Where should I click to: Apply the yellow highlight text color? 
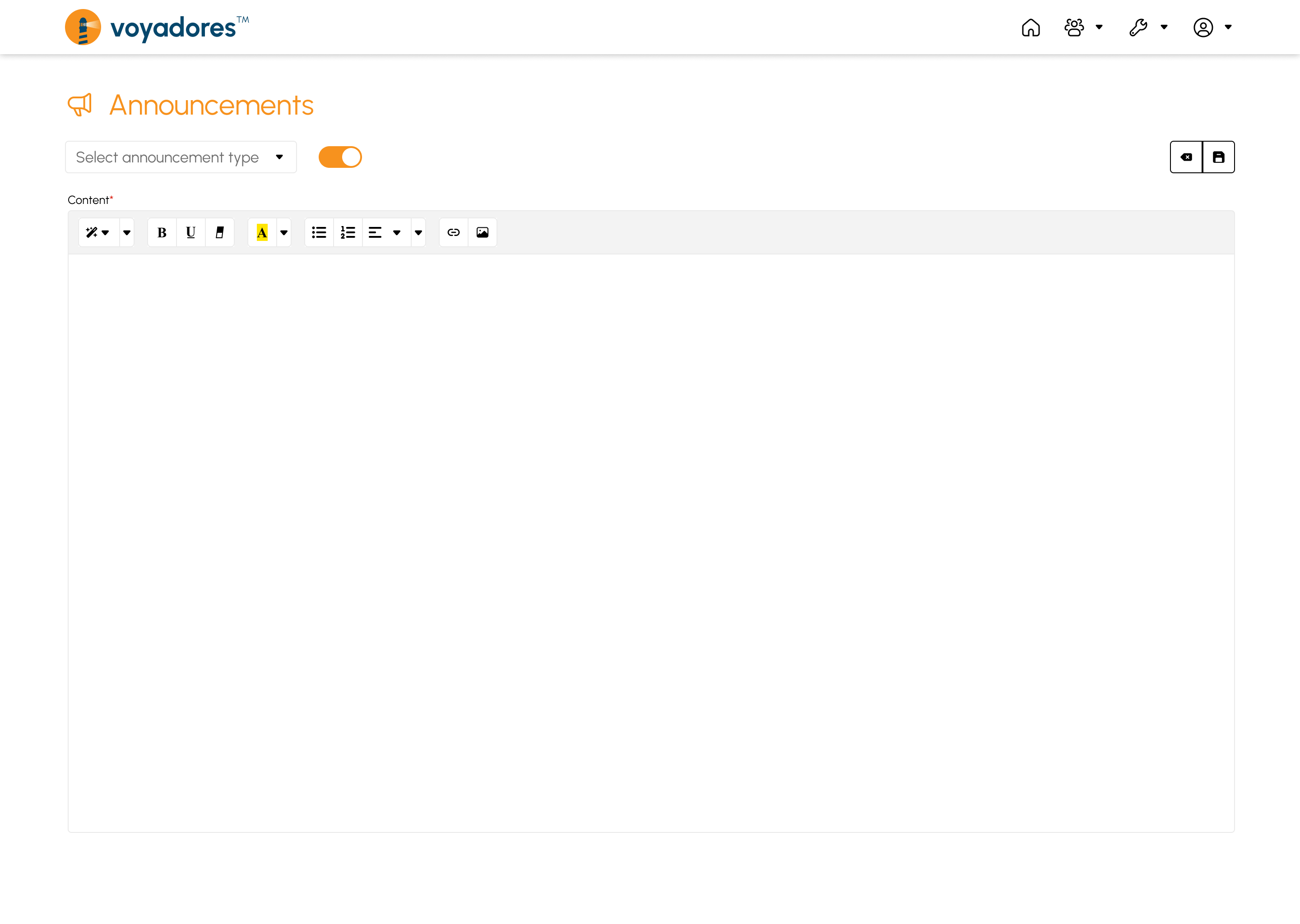tap(262, 232)
